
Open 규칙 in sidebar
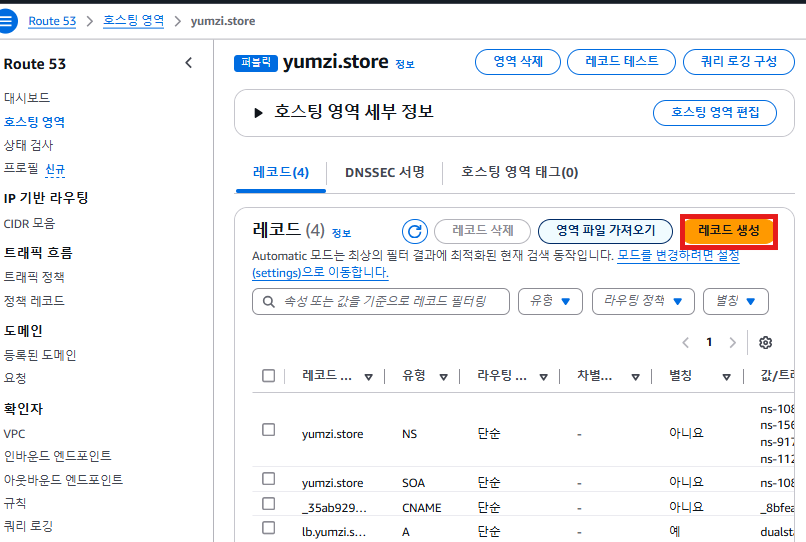tap(15, 503)
